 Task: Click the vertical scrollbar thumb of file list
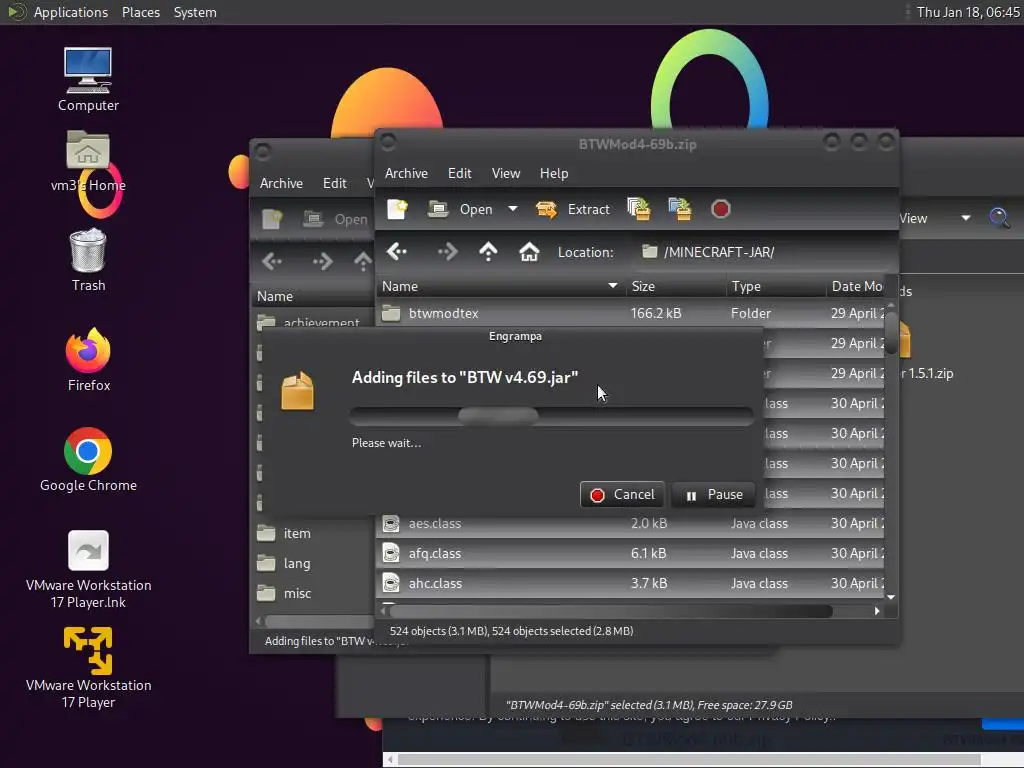[891, 333]
